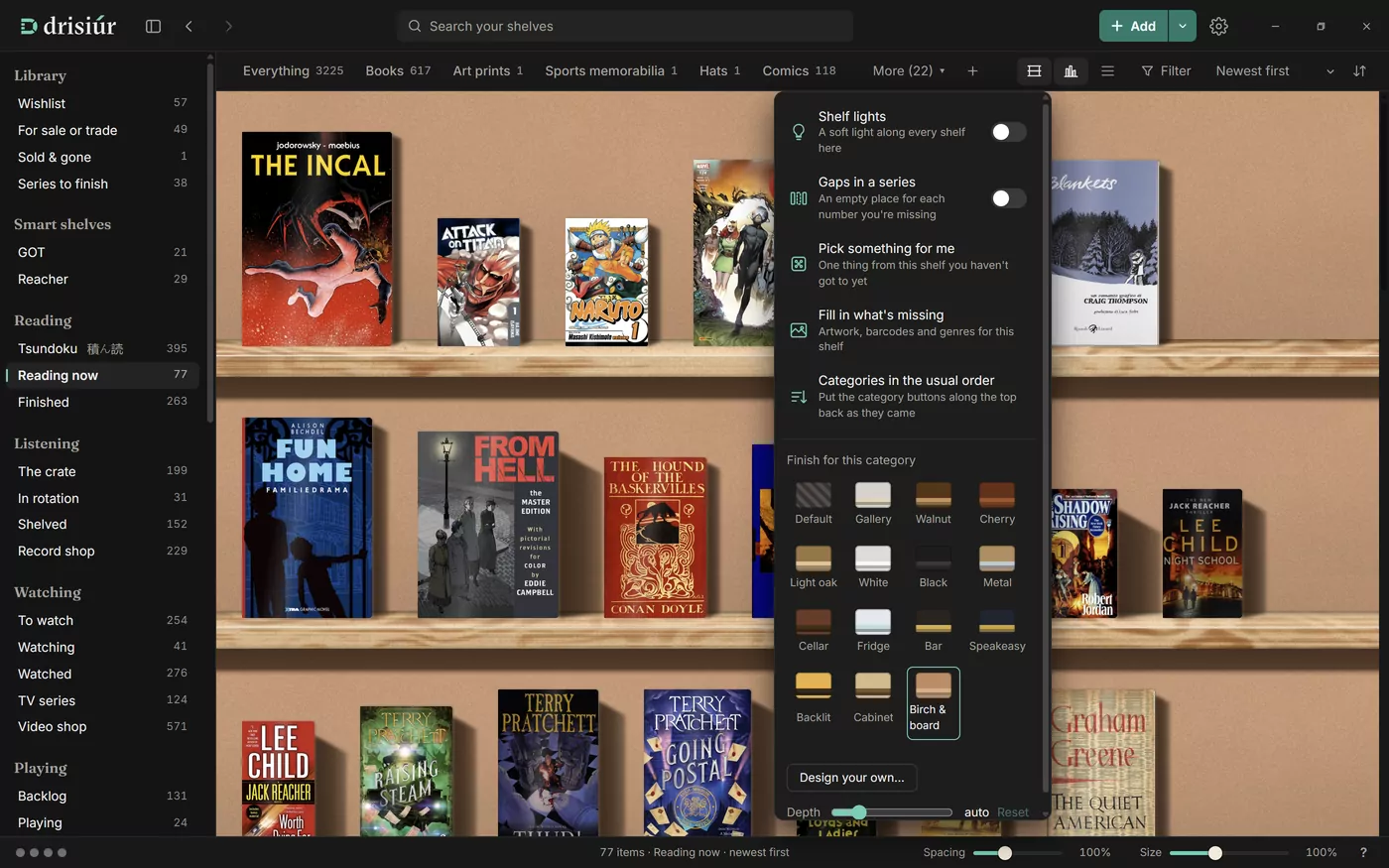Add a new category with the plus icon
Viewport: 1389px width, 868px height.
(972, 70)
